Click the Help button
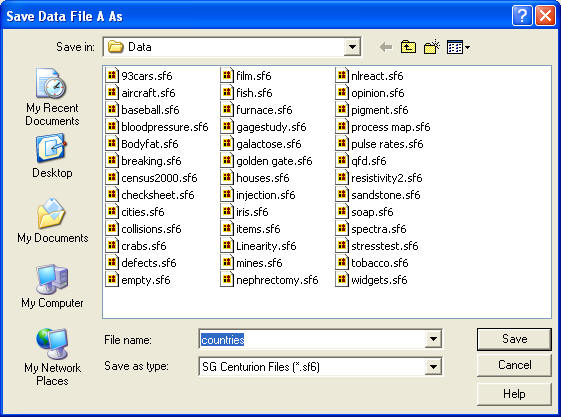This screenshot has height=417, width=561. (x=514, y=394)
